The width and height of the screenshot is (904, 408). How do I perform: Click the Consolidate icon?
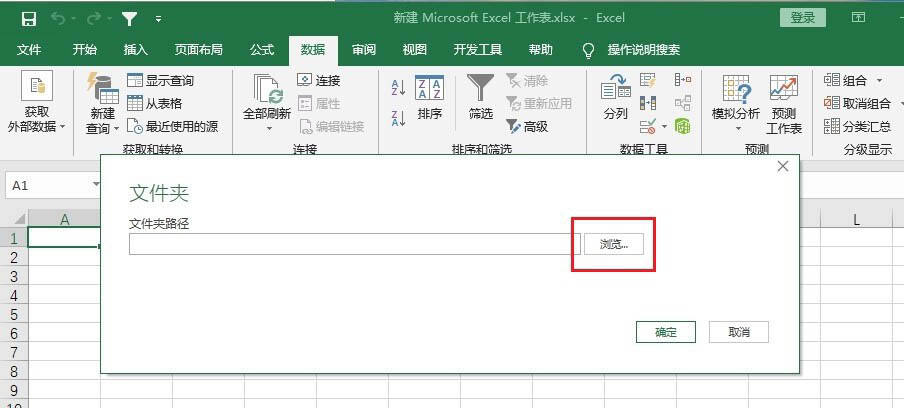(x=683, y=80)
